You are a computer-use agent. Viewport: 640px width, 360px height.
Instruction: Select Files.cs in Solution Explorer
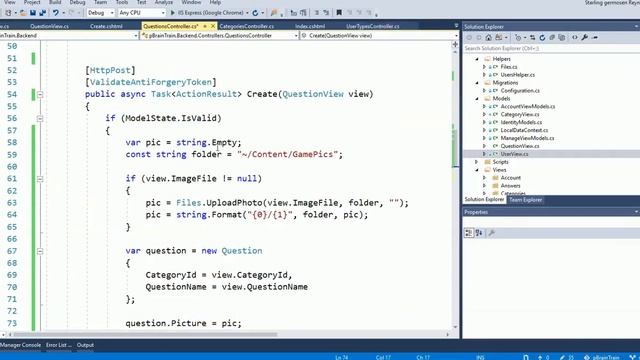509,67
